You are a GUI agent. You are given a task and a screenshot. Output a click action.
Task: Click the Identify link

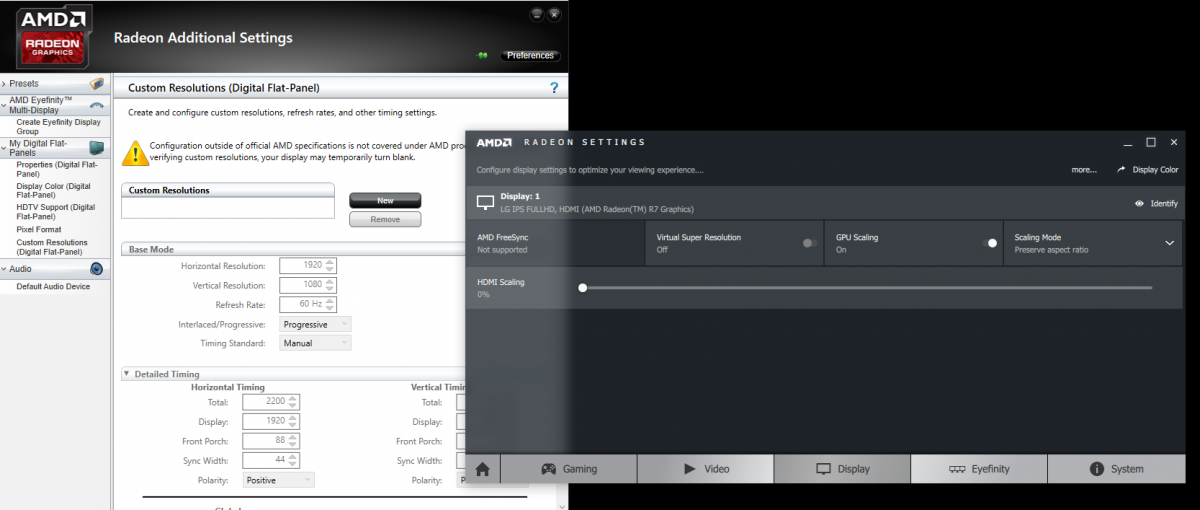click(1164, 203)
